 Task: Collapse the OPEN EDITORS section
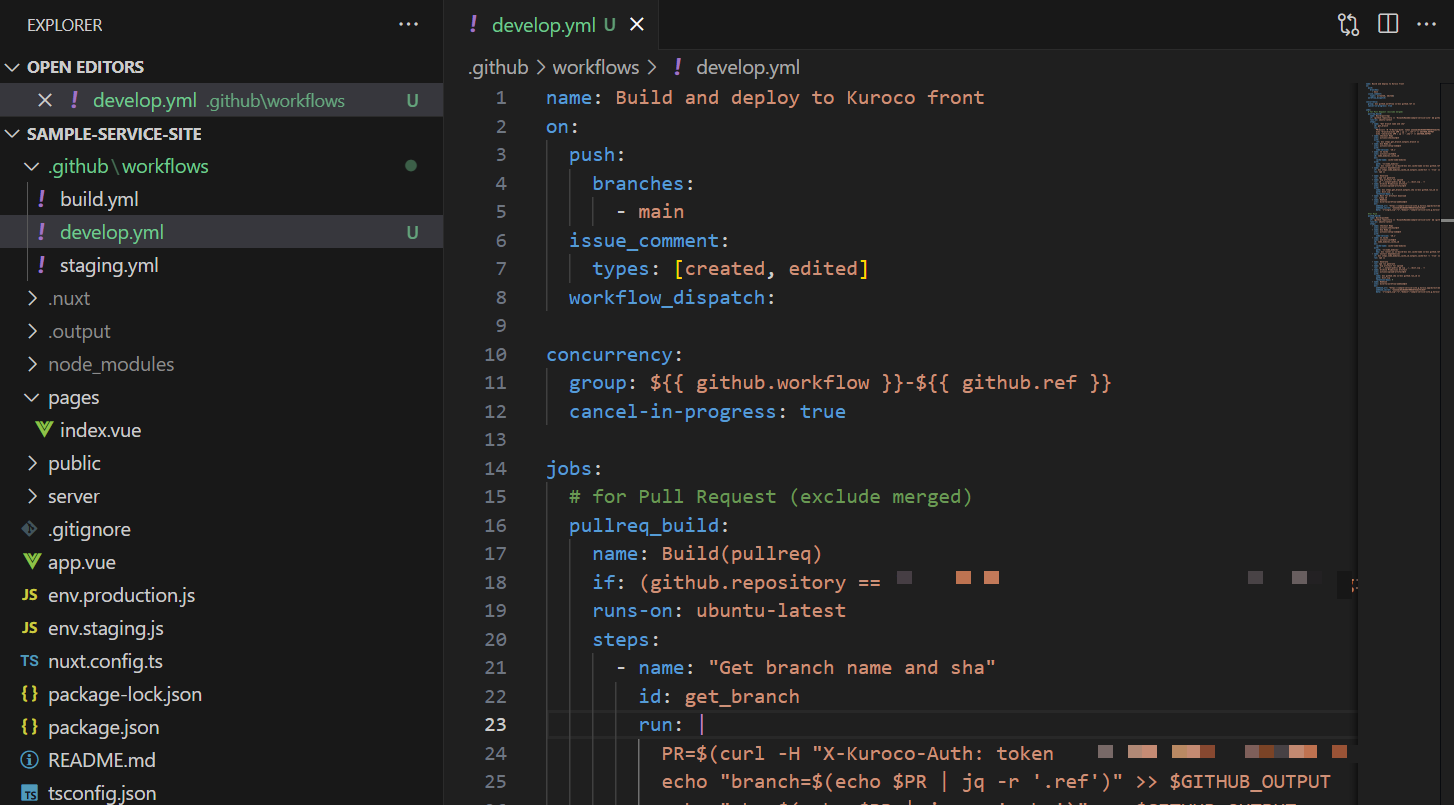coord(13,67)
